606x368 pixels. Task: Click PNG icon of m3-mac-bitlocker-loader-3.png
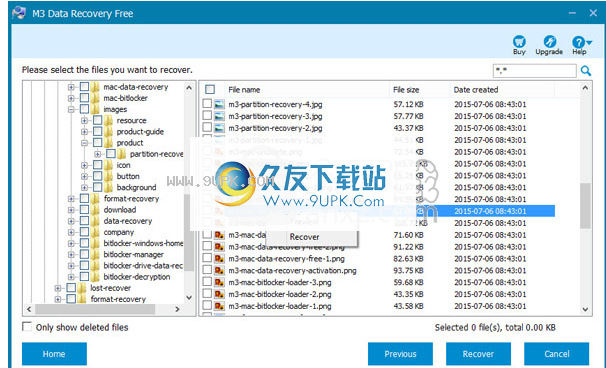[220, 282]
